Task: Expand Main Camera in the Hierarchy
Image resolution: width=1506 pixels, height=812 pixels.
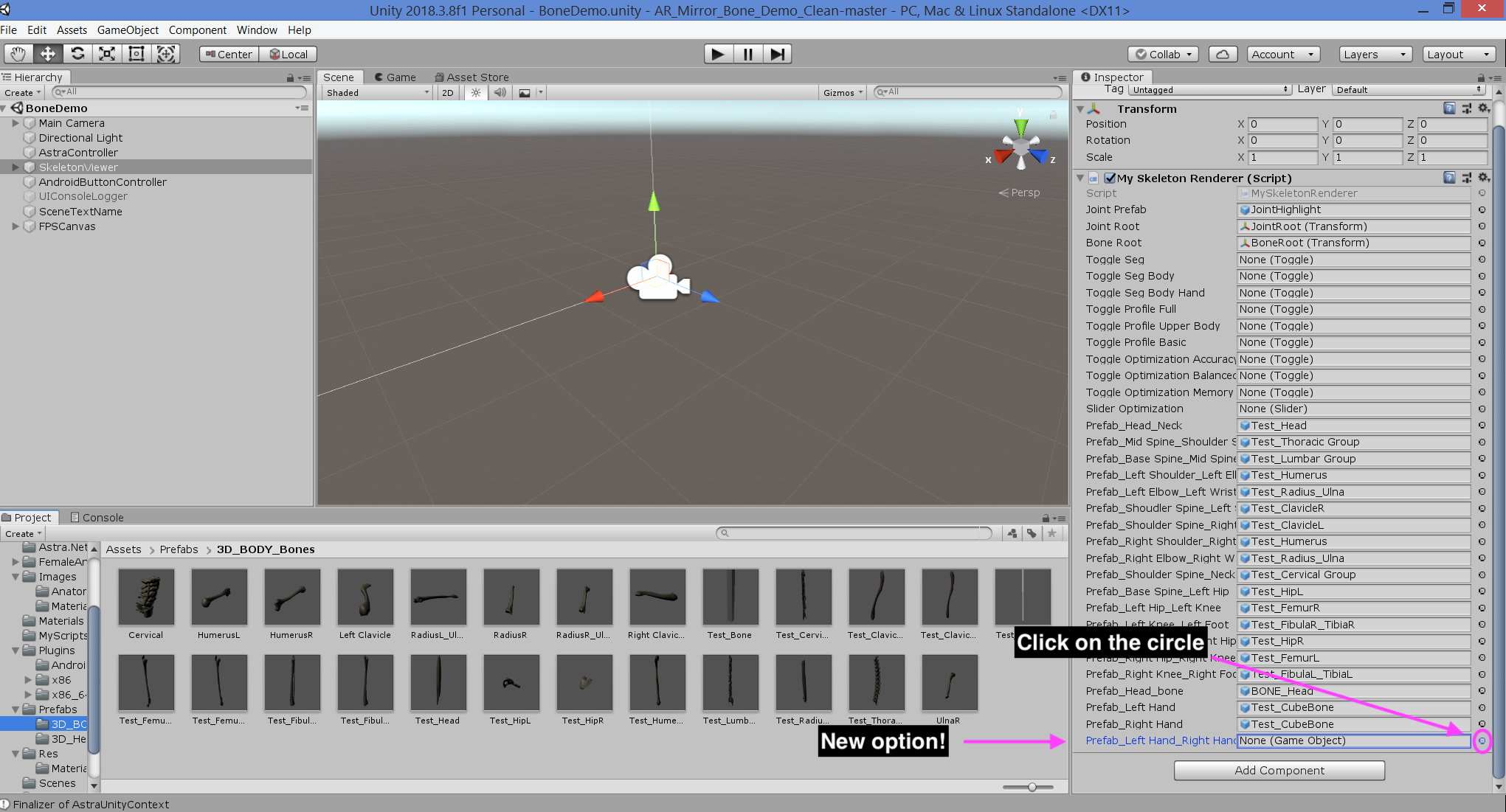Action: coord(16,122)
